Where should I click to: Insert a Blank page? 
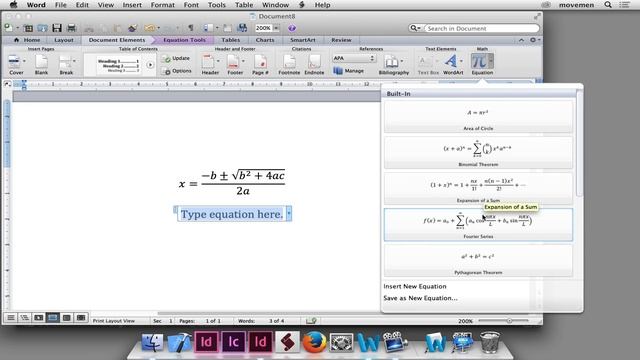[41, 64]
